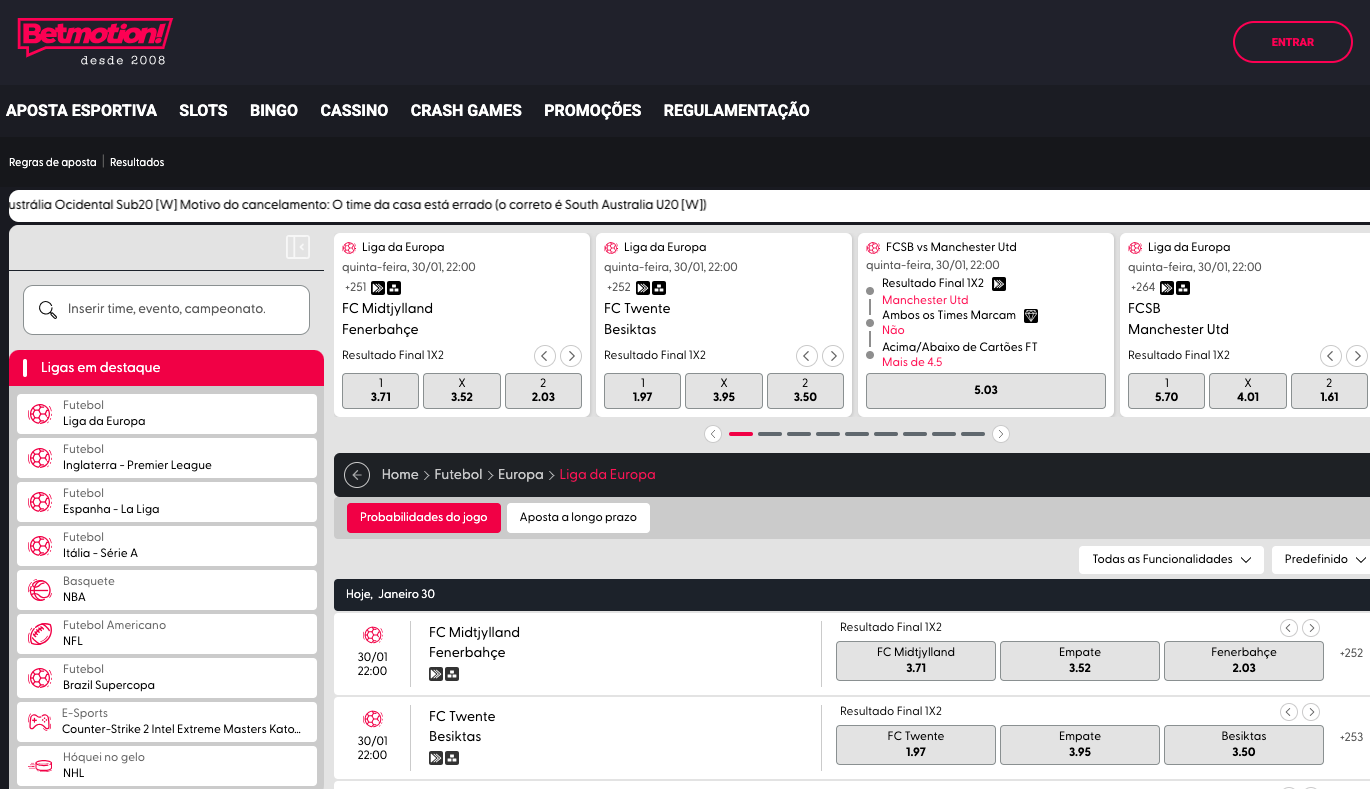Viewport: 1370px width, 789px height.
Task: Bet on FC Midtjylland 3.71 in list row
Action: (x=916, y=660)
